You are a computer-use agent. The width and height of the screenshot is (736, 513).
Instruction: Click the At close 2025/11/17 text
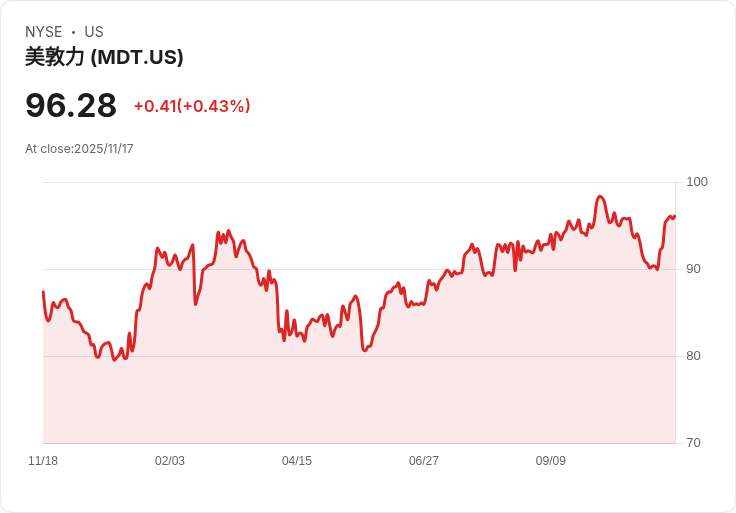pos(79,149)
